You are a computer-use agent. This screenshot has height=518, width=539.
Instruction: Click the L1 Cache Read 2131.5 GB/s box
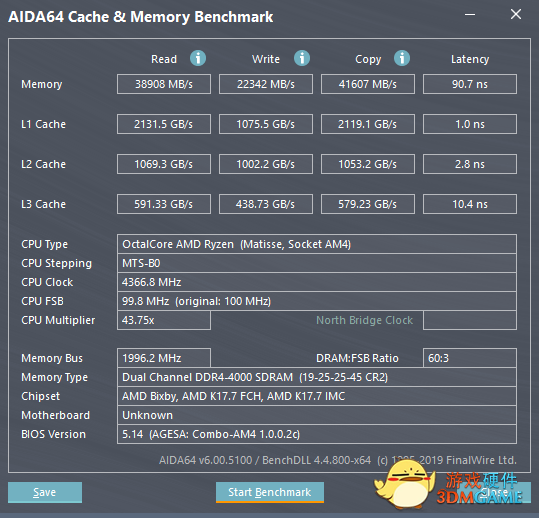pyautogui.click(x=164, y=124)
